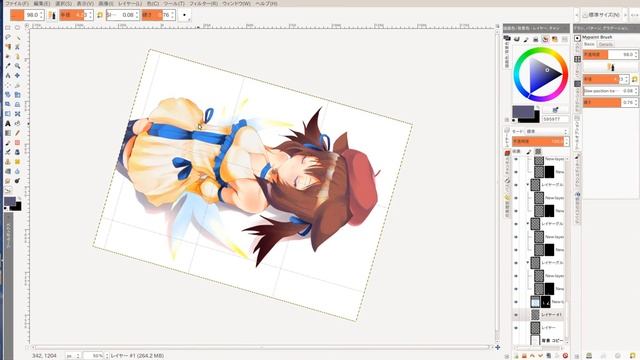Open the レイヤー(L) menu
Viewport: 640px width, 360px height.
pyautogui.click(x=130, y=3)
